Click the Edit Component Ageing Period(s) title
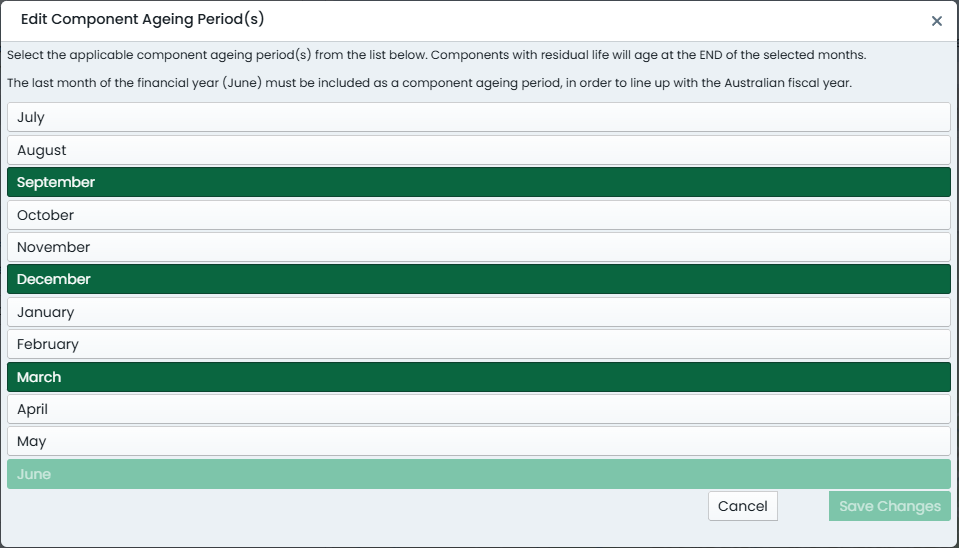The image size is (959, 548). click(143, 20)
